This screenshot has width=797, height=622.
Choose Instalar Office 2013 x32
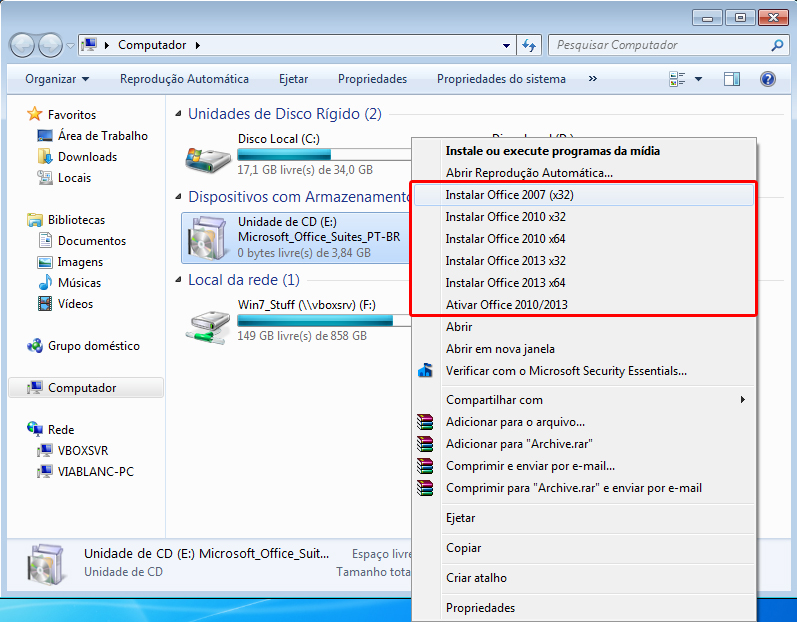584,261
